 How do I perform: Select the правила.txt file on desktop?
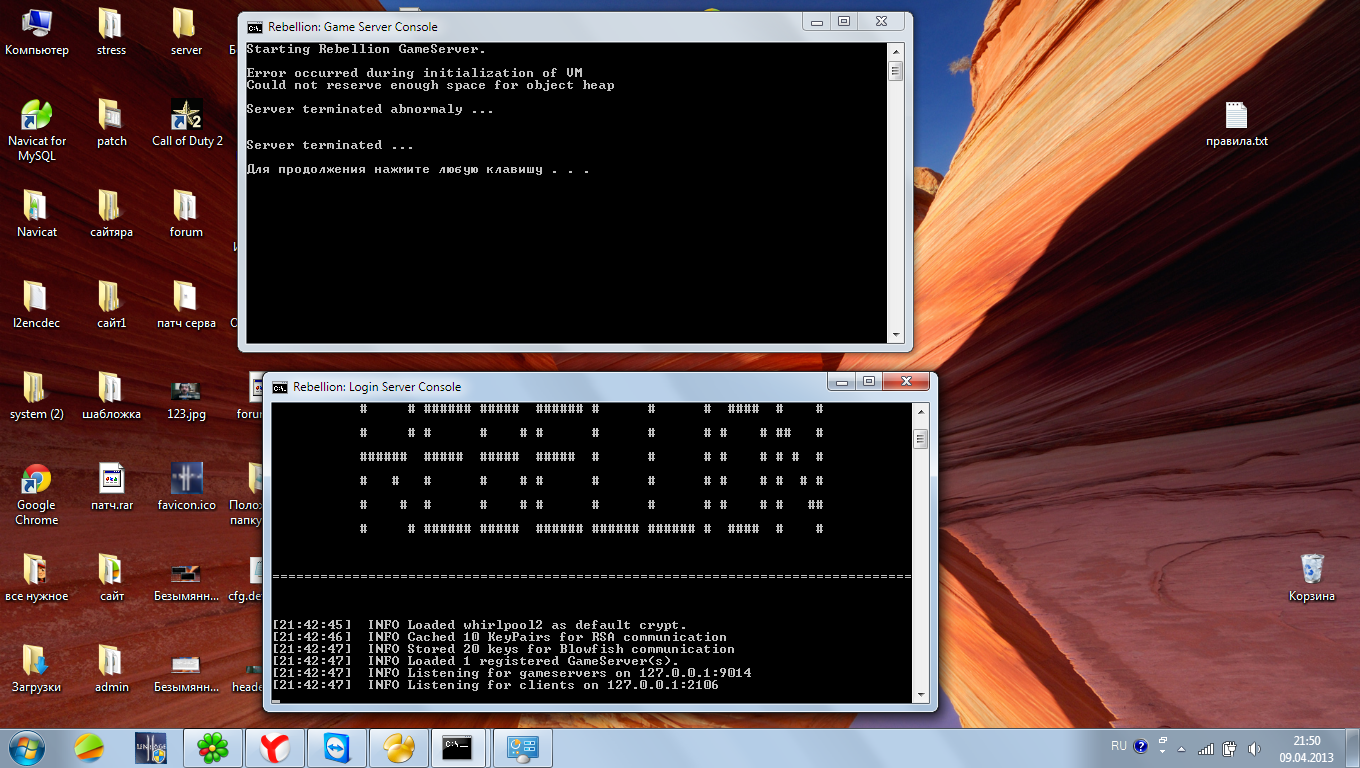point(1236,118)
